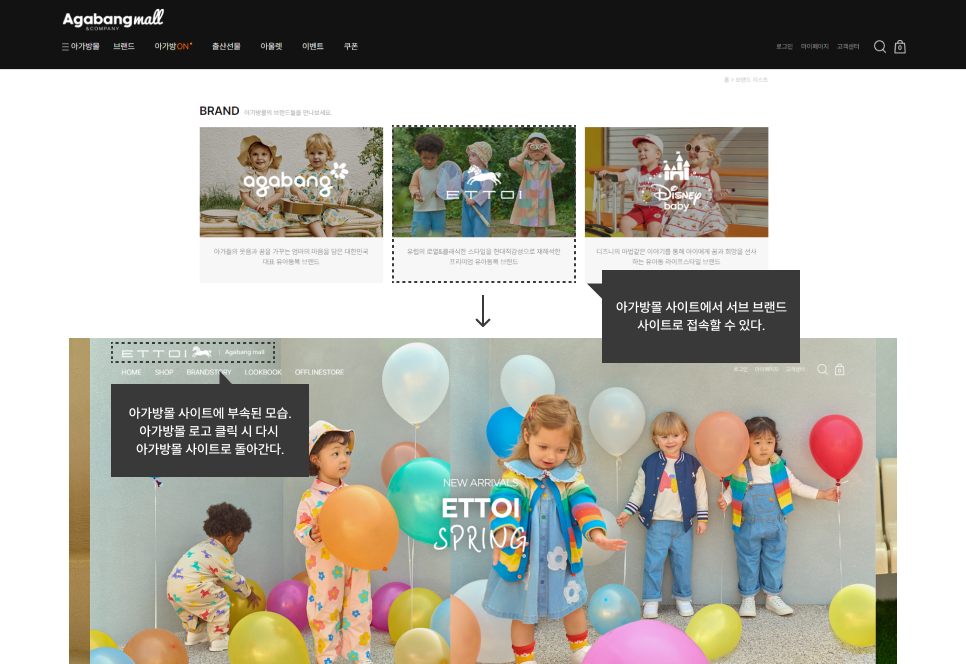Go to the 이벤트 page
966x664 pixels.
[x=313, y=47]
